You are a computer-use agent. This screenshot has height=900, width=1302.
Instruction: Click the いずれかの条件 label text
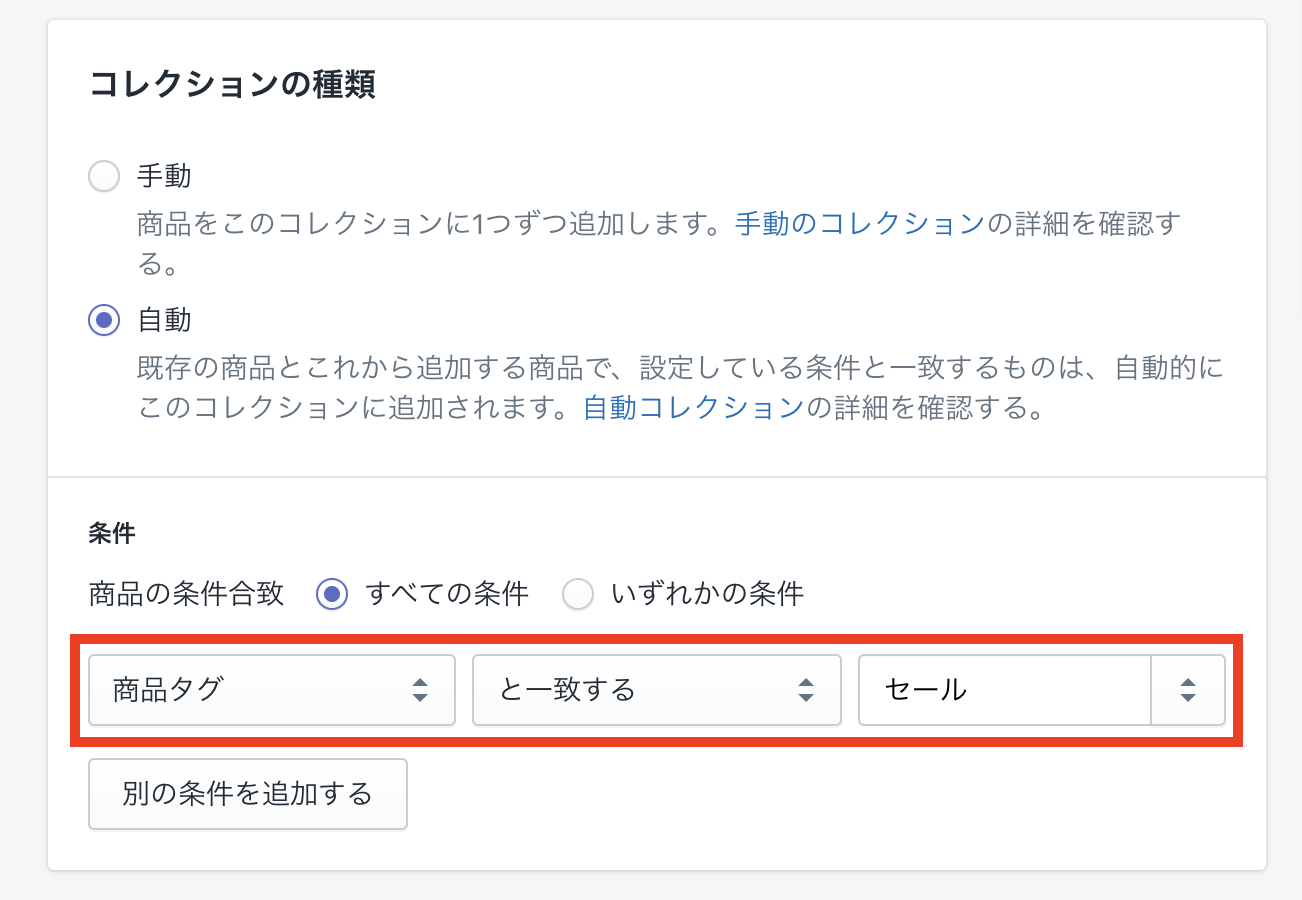click(708, 594)
